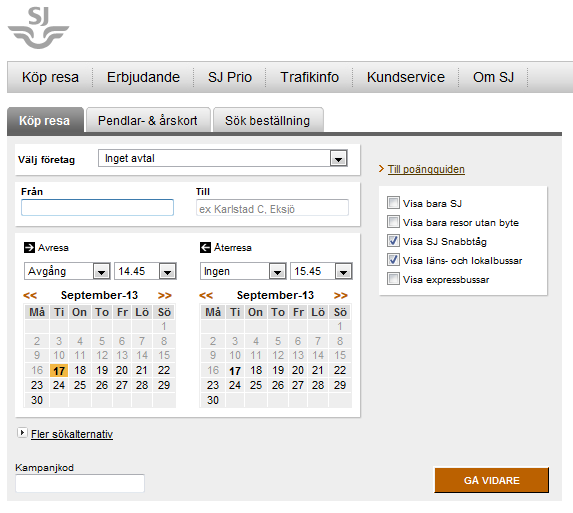Open Trafikinfo menu item

click(x=310, y=77)
